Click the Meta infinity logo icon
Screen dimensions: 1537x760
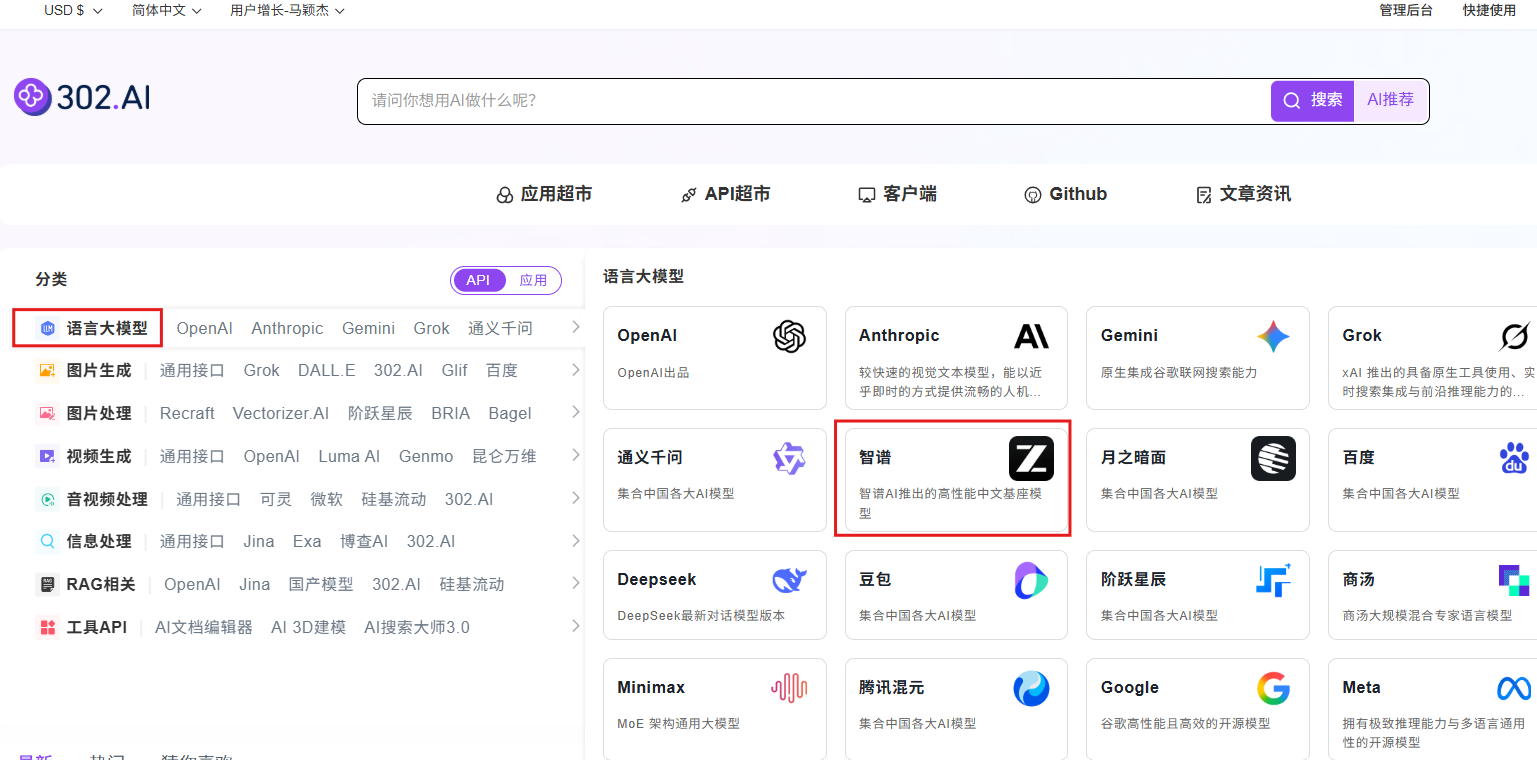click(x=1514, y=688)
